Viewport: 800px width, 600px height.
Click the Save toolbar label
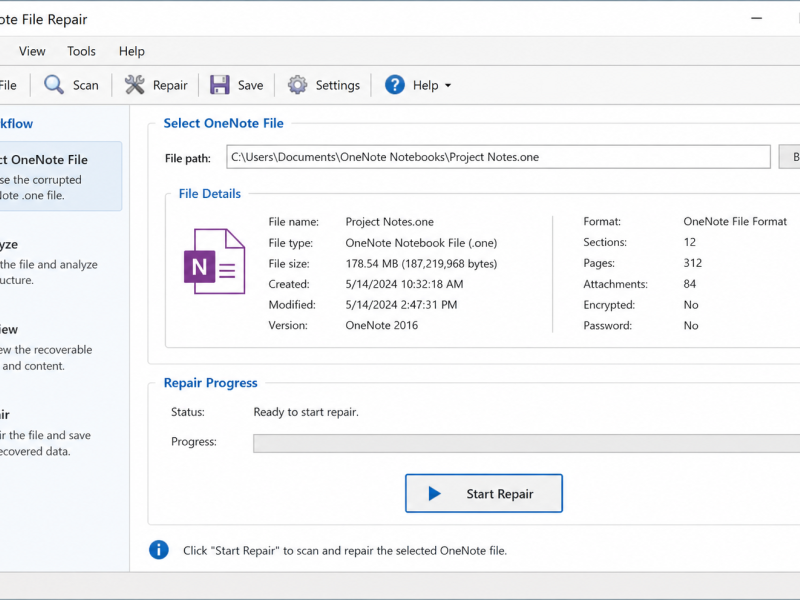[x=251, y=85]
